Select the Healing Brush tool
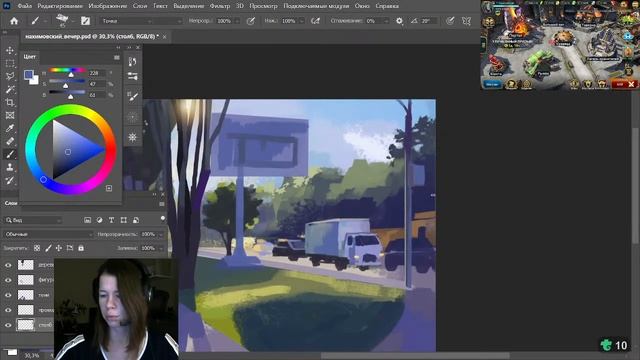The height and width of the screenshot is (360, 640). (10, 142)
